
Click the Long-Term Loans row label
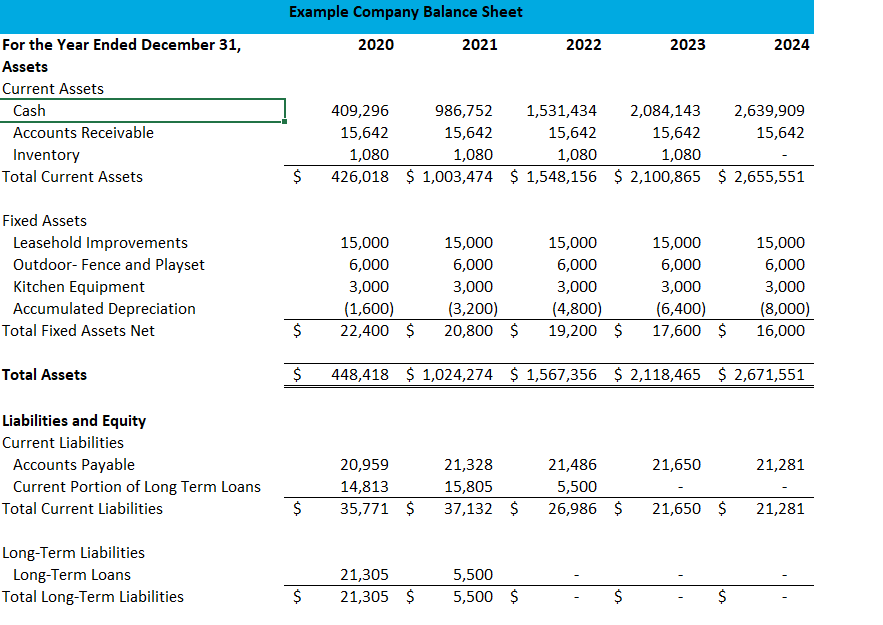72,575
